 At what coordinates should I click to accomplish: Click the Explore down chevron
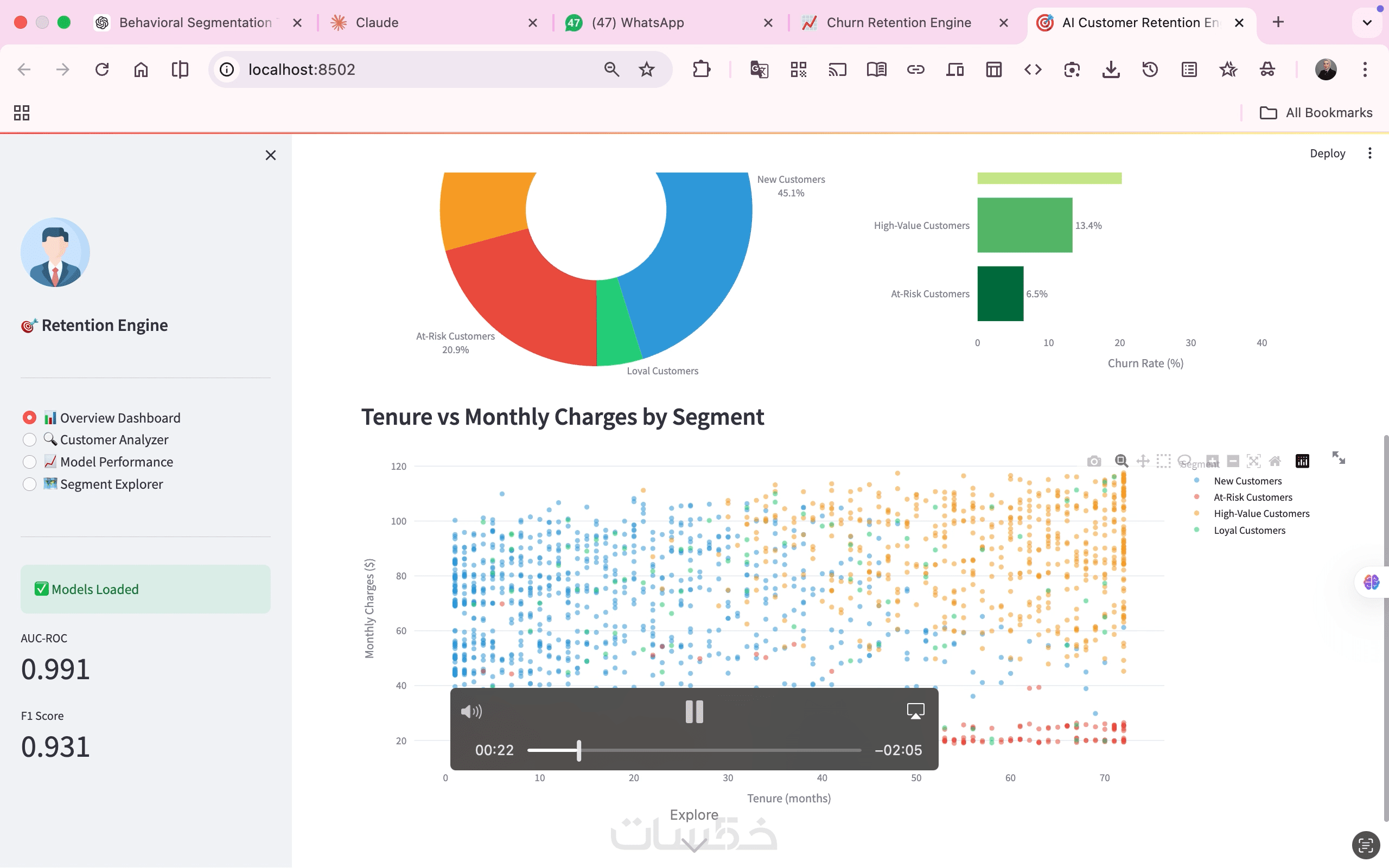[694, 845]
